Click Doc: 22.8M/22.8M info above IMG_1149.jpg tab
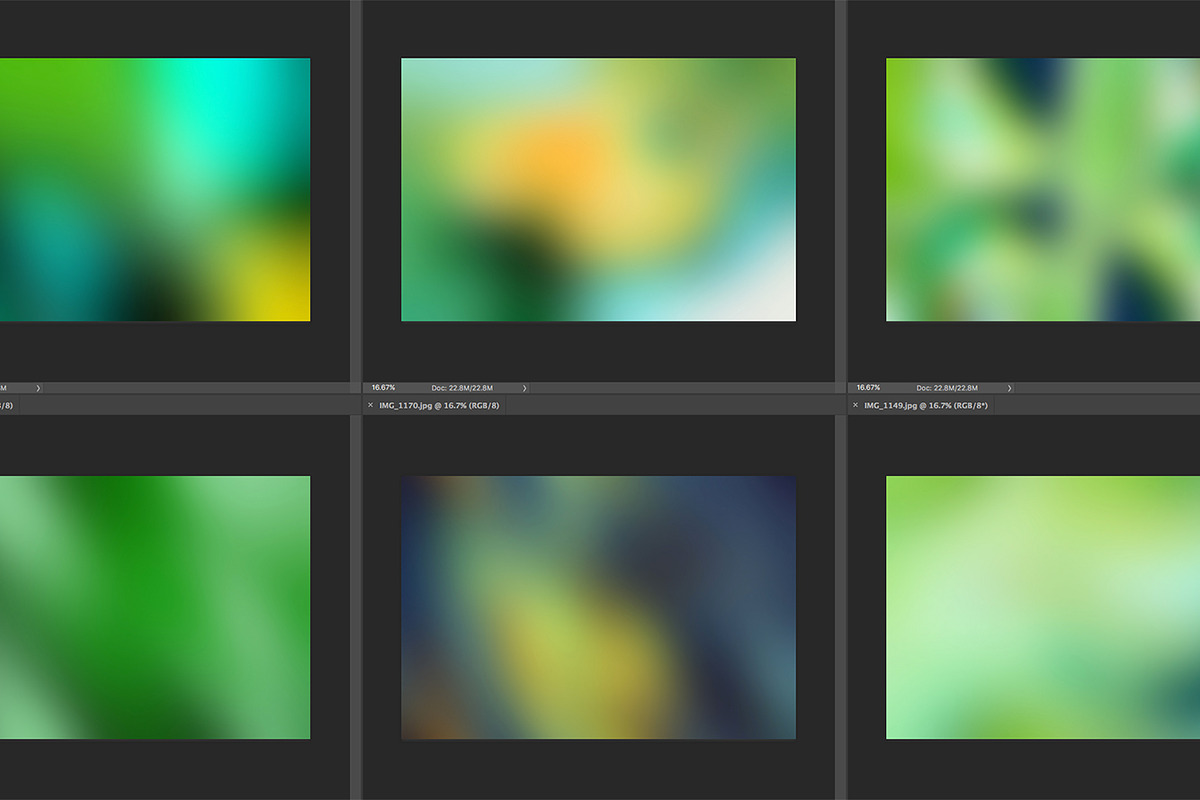1200x800 pixels. point(947,388)
